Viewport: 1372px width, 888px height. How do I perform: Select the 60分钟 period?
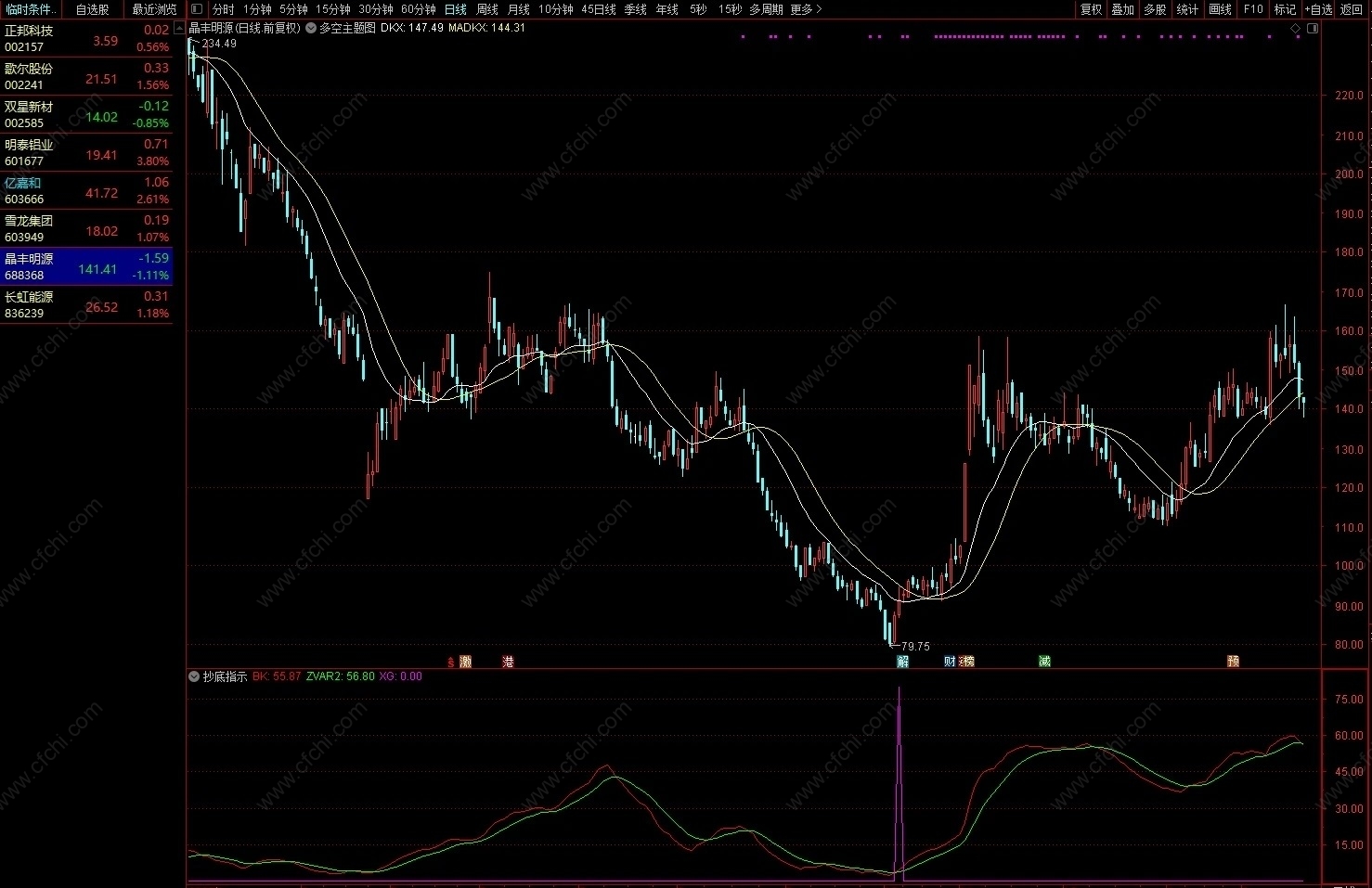tap(419, 9)
